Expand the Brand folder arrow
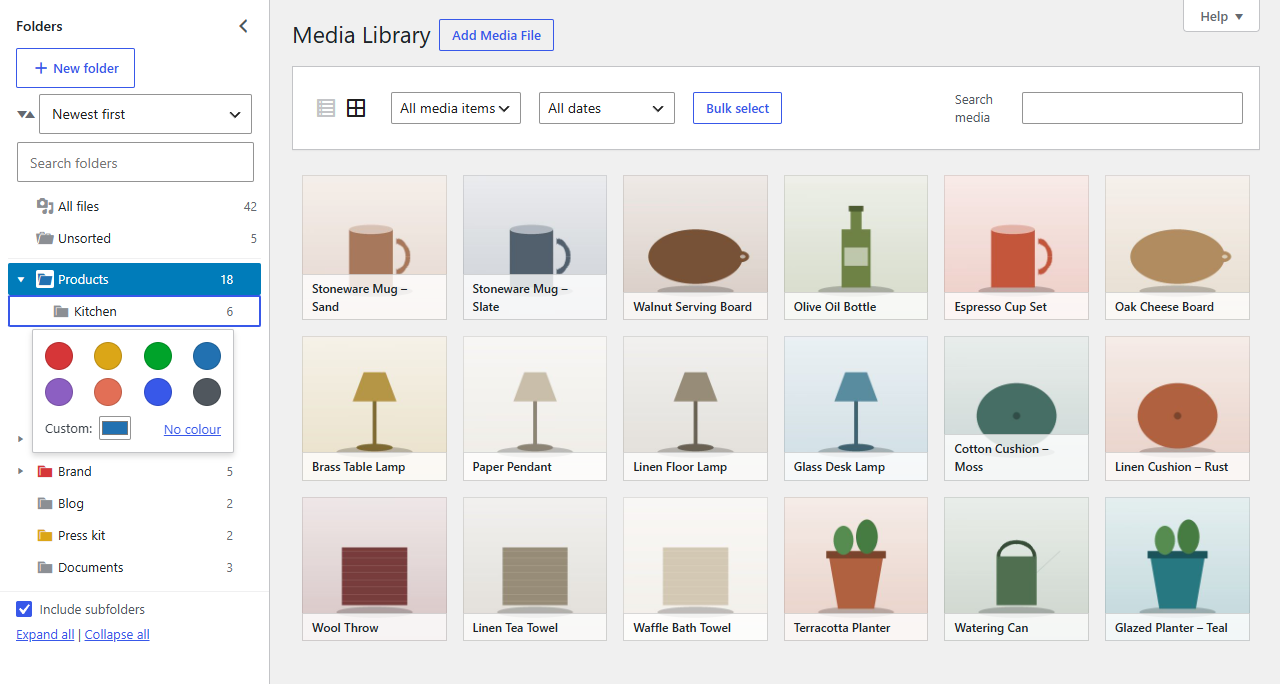This screenshot has width=1280, height=684. pyautogui.click(x=21, y=471)
